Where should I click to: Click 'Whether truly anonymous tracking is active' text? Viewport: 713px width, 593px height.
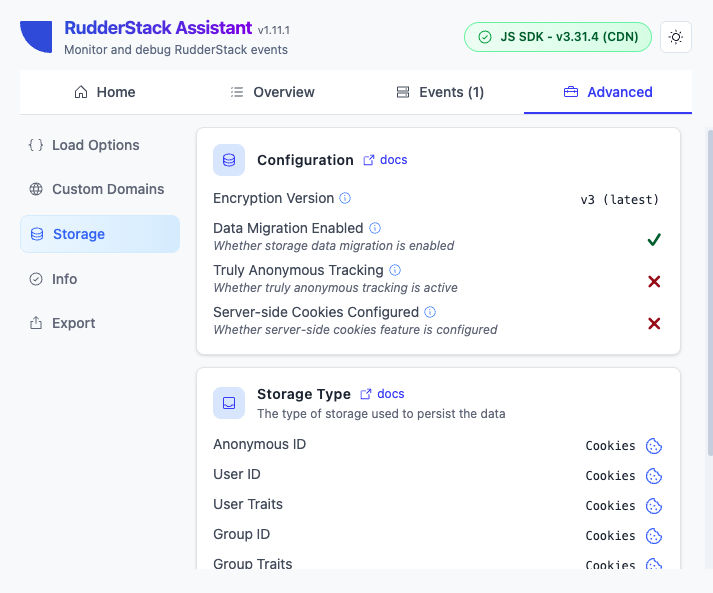[335, 288]
